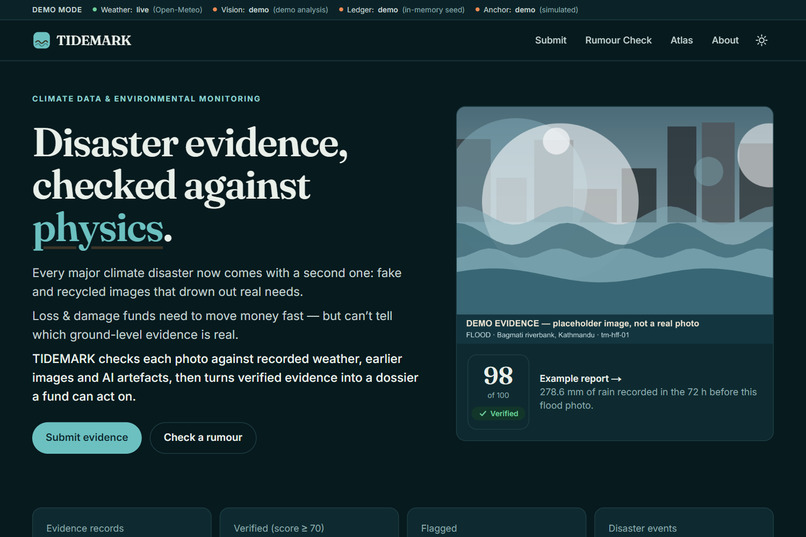Viewport: 806px width, 537px height.
Task: Click the Submit evidence button
Action: pyautogui.click(x=87, y=437)
